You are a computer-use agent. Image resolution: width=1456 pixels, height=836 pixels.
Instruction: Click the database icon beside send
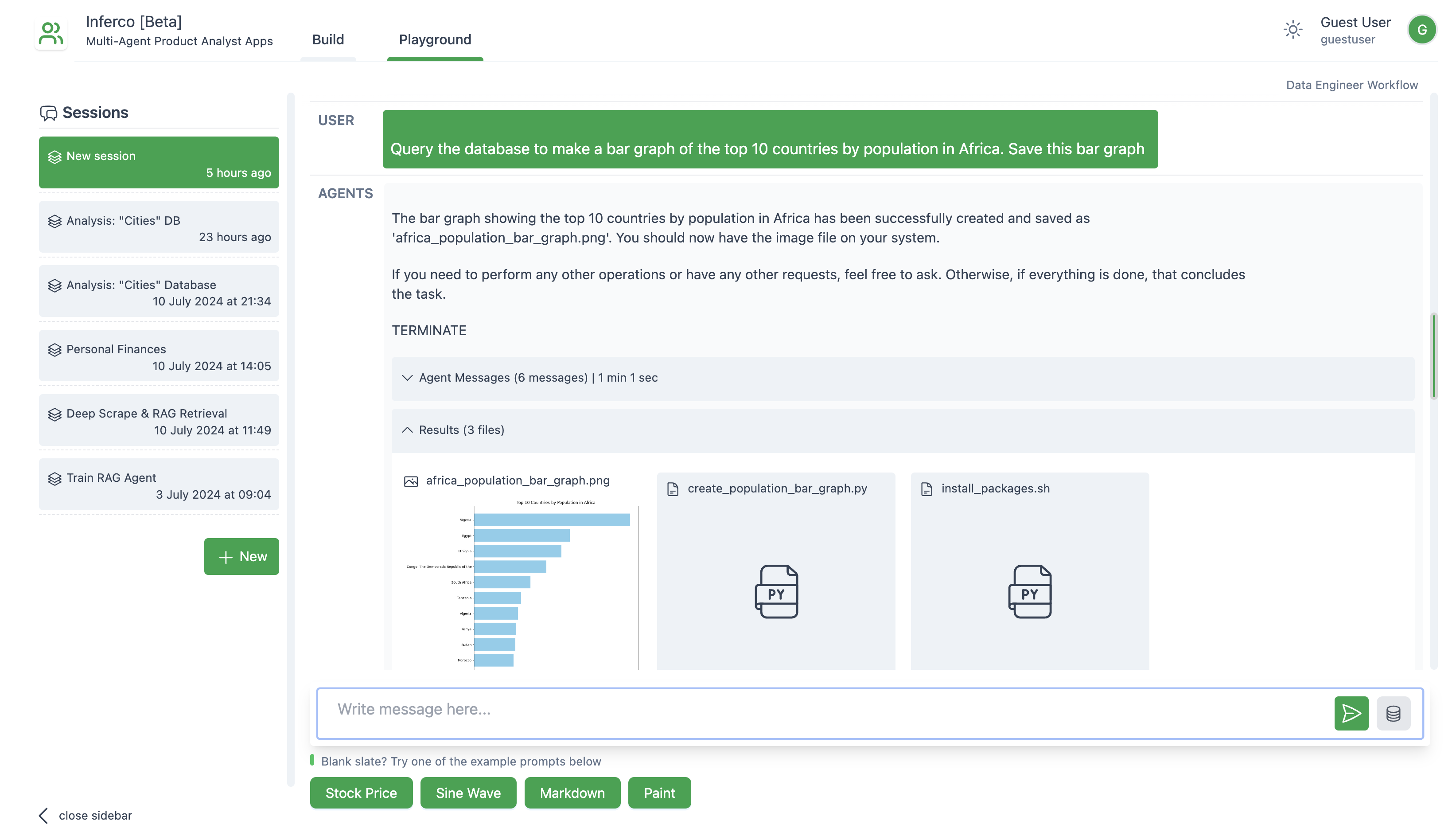click(x=1393, y=713)
